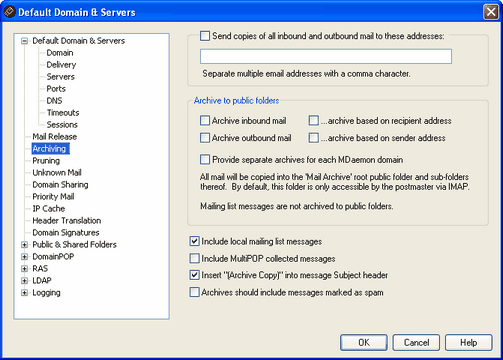Expand the DomainPOP tree node
This screenshot has width=503, height=360.
coord(24,257)
